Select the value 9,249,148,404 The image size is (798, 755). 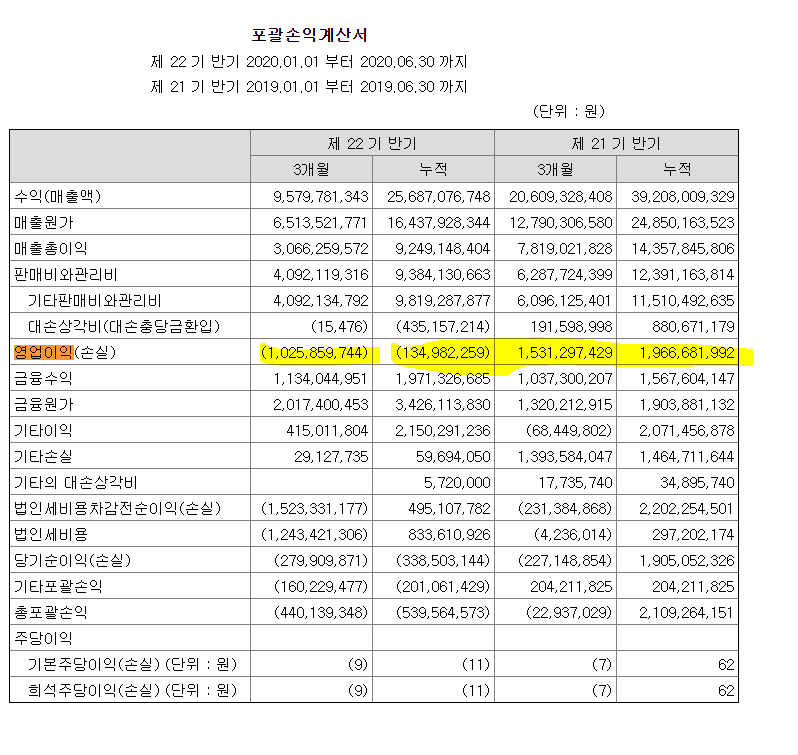[x=442, y=248]
